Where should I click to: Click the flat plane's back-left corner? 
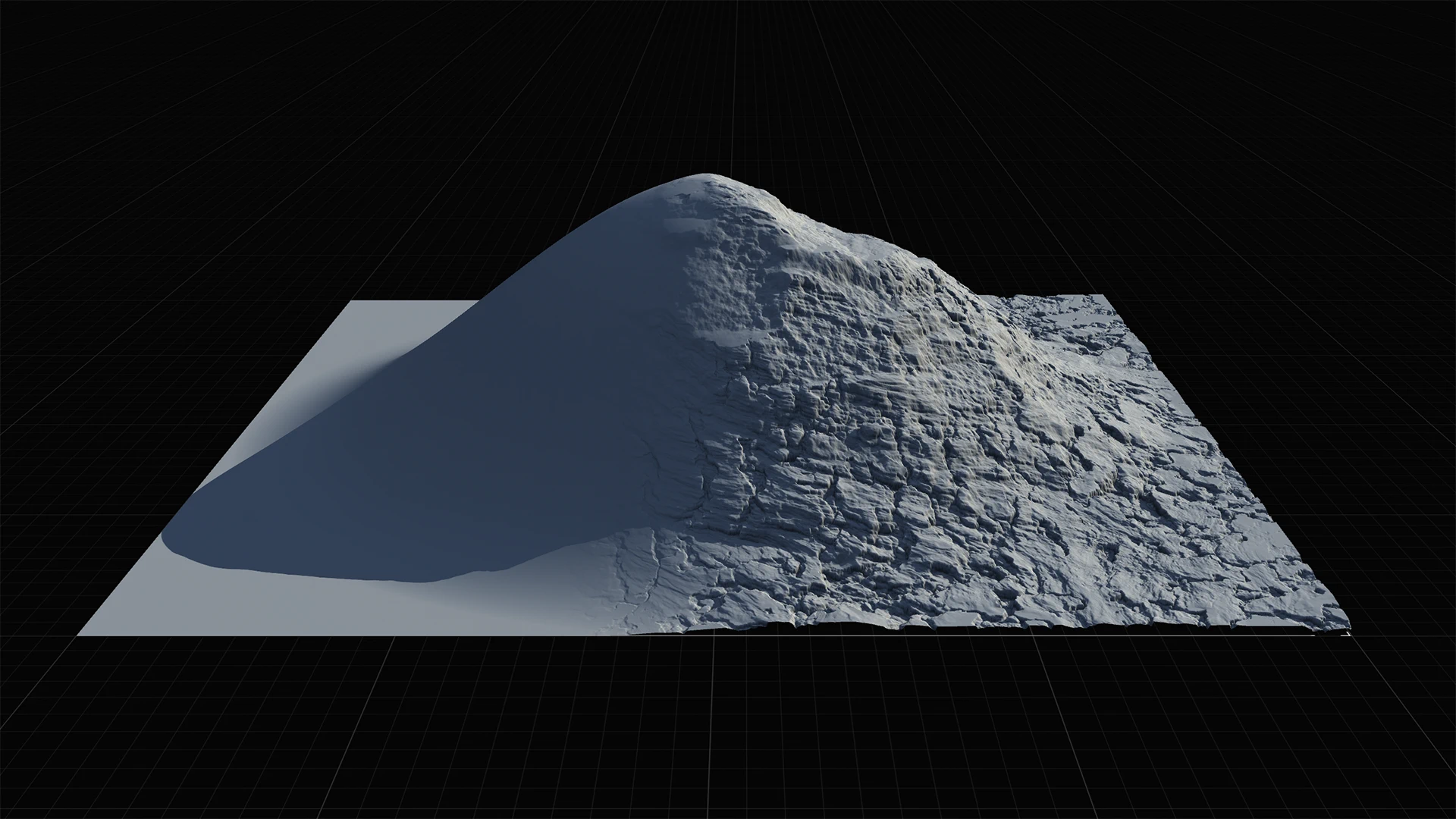pyautogui.click(x=350, y=303)
